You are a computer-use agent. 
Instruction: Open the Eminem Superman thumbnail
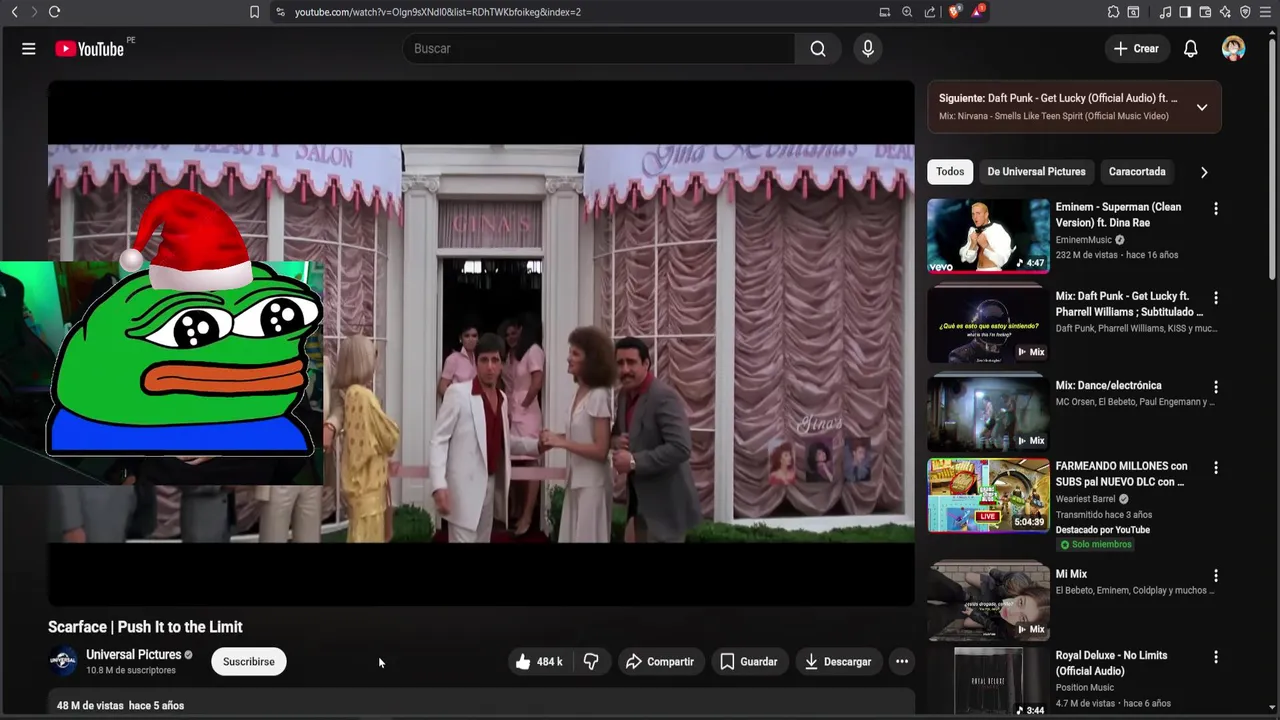click(988, 235)
